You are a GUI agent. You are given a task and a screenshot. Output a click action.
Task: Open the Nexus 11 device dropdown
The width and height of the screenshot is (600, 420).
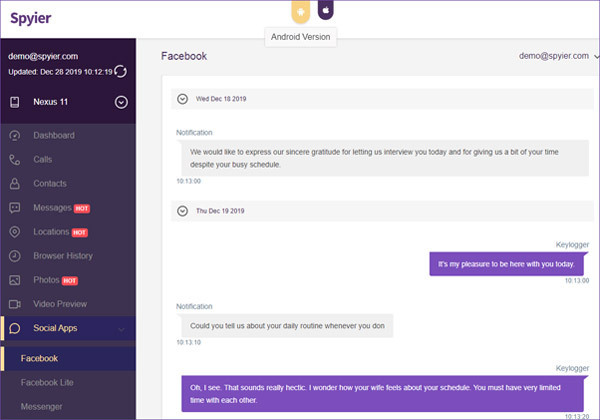pos(121,101)
